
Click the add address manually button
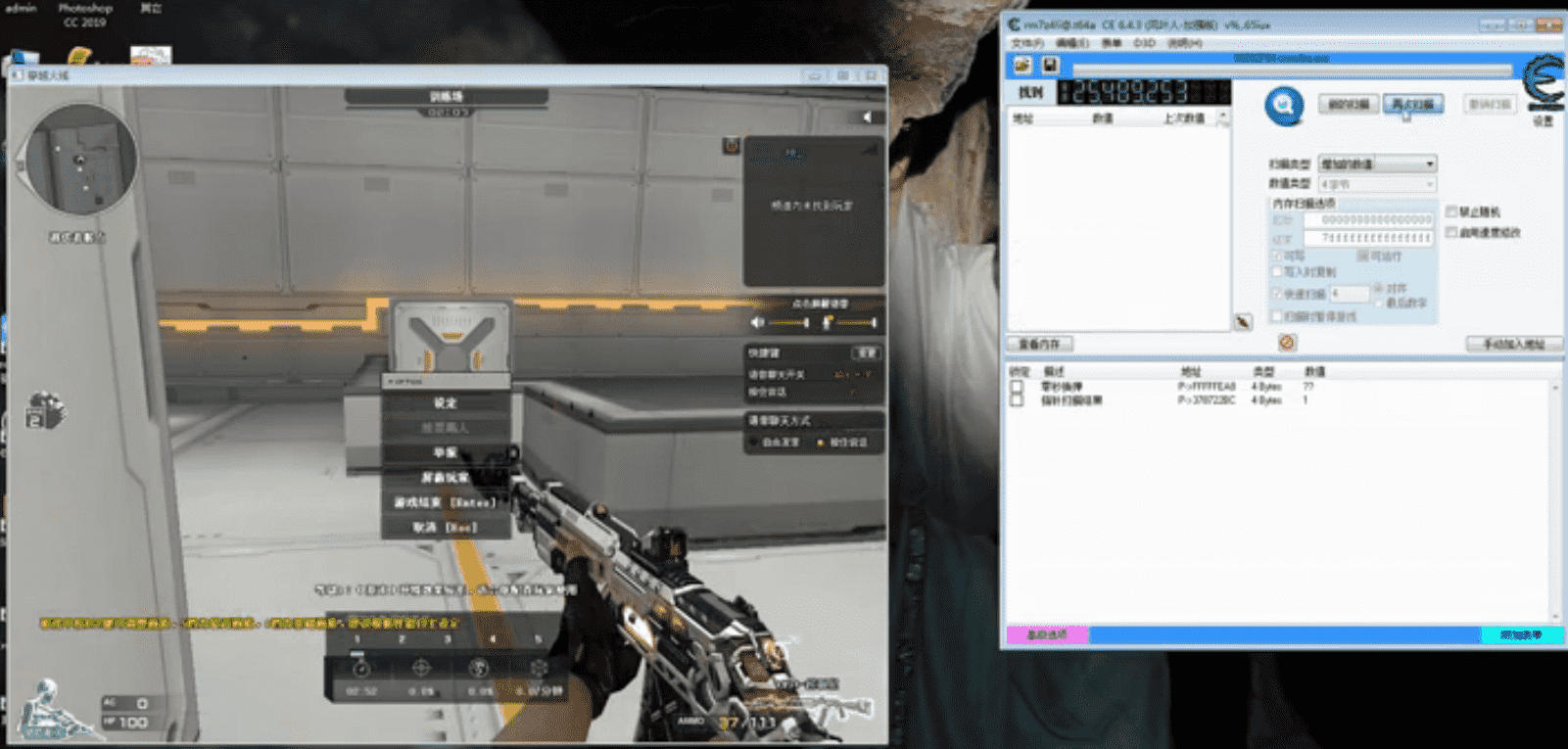pyautogui.click(x=1513, y=344)
